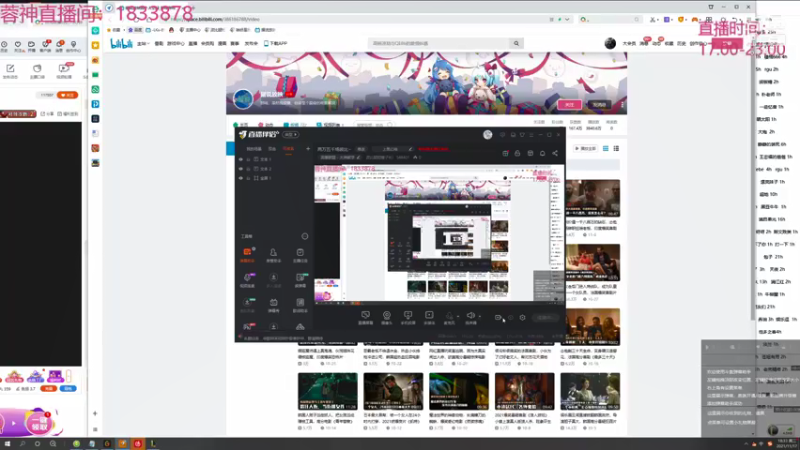
Task: Click the yellow star favorites icon in browser sidebar
Action: (95, 45)
